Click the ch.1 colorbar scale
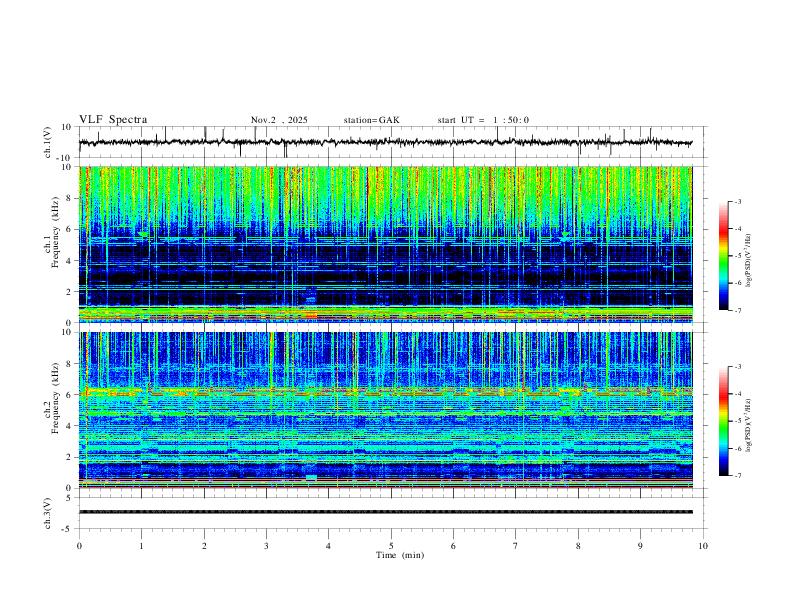 [723, 256]
